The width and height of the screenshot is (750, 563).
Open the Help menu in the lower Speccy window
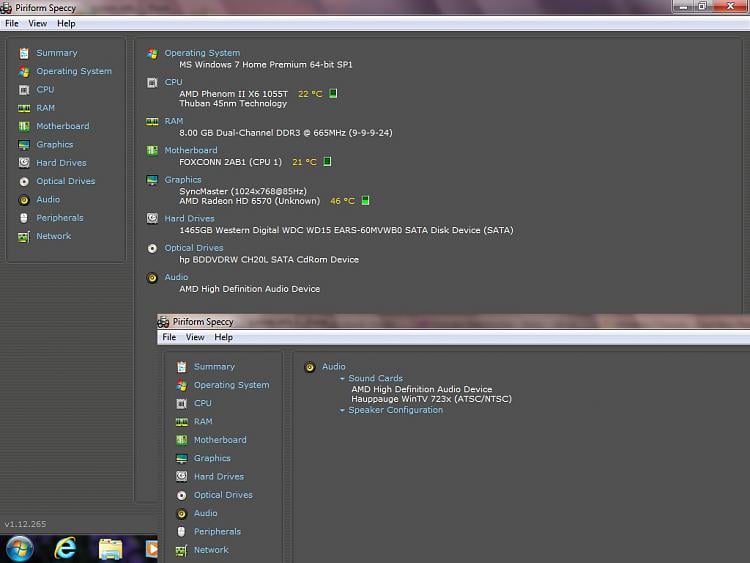click(x=223, y=337)
